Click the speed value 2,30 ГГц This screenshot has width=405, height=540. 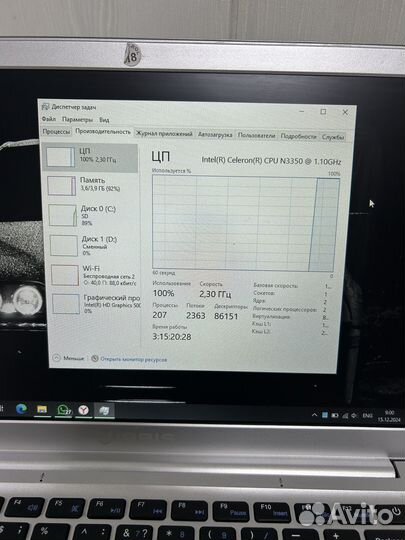click(215, 294)
